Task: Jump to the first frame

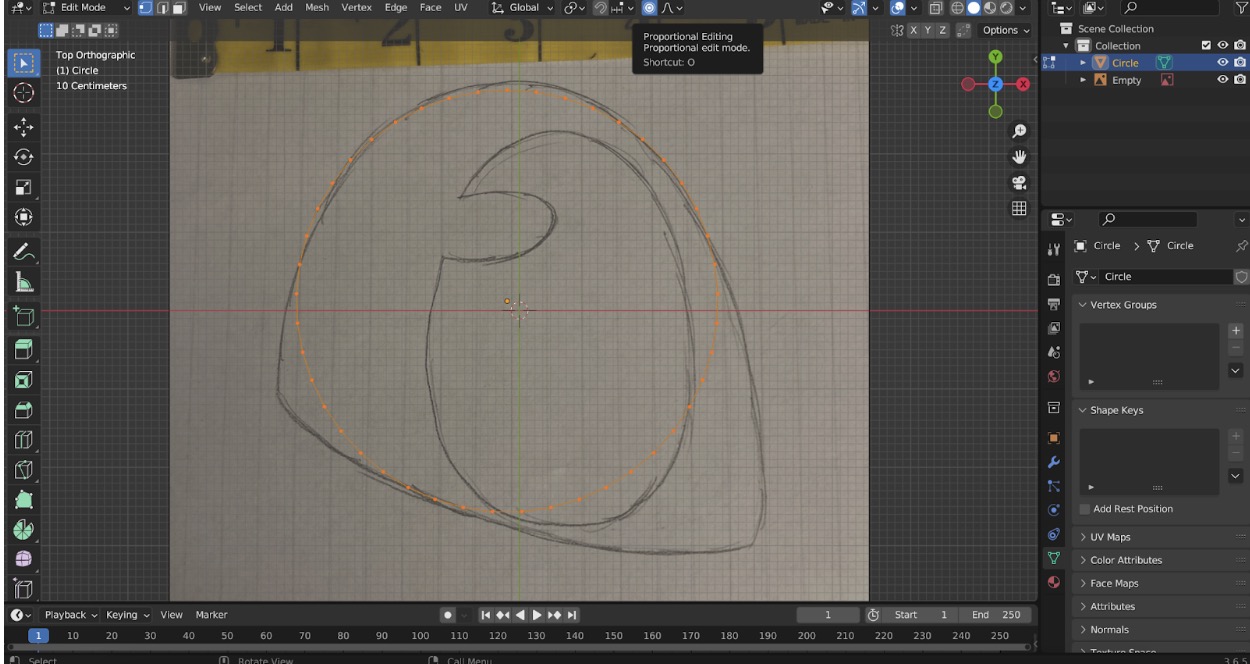Action: coord(486,615)
